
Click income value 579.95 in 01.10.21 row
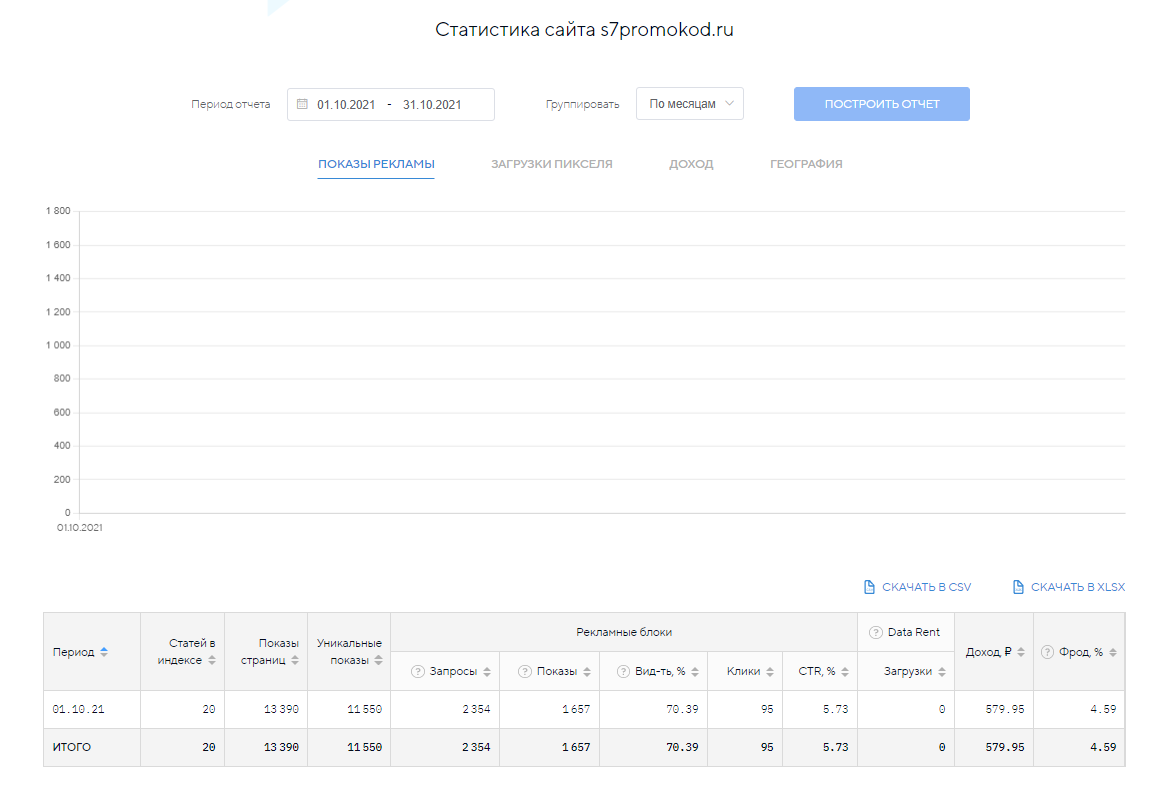pos(1004,709)
